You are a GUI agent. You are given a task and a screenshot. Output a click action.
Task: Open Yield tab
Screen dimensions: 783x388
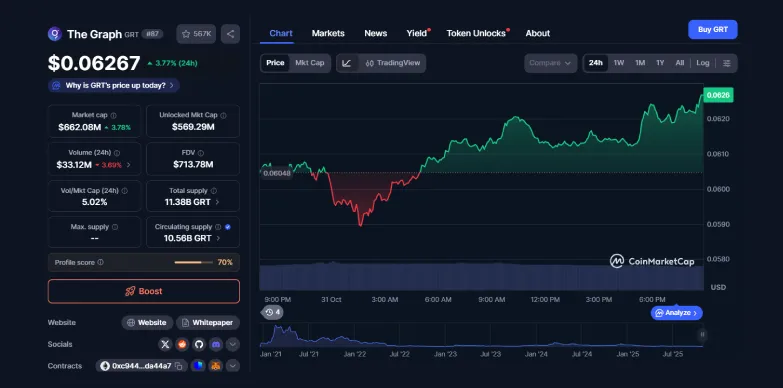point(417,33)
